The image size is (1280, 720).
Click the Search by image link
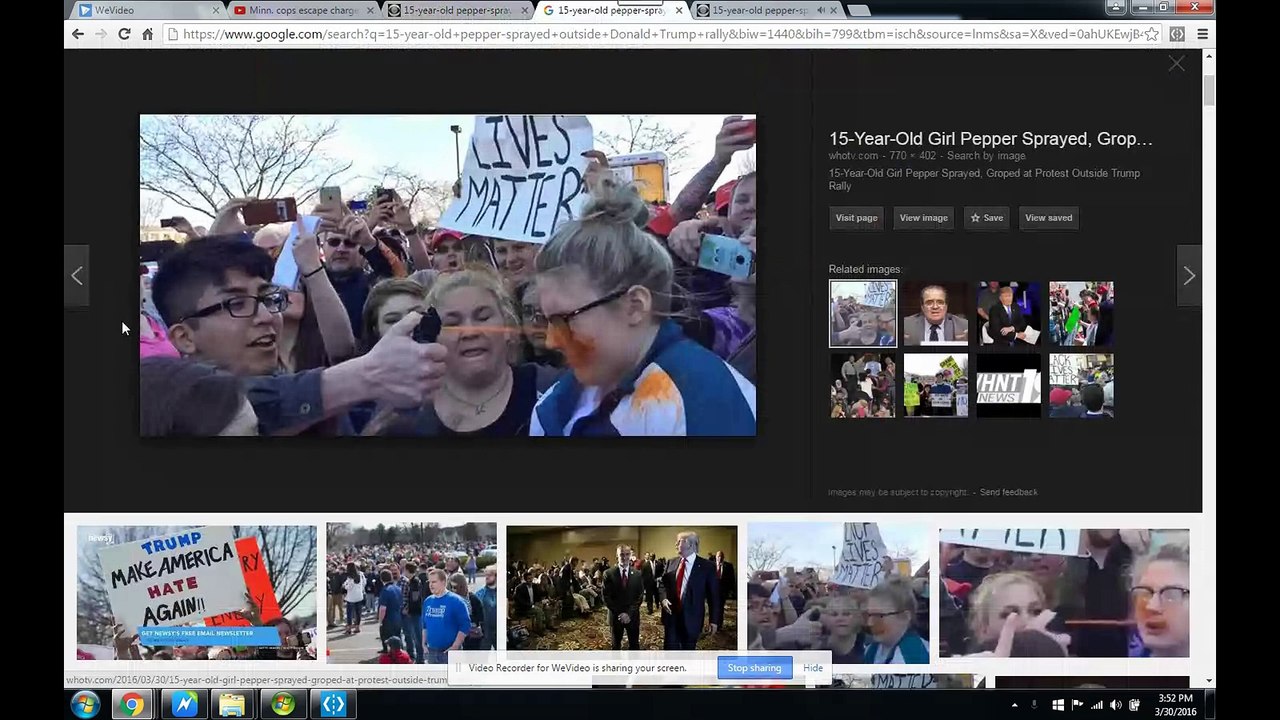[986, 156]
